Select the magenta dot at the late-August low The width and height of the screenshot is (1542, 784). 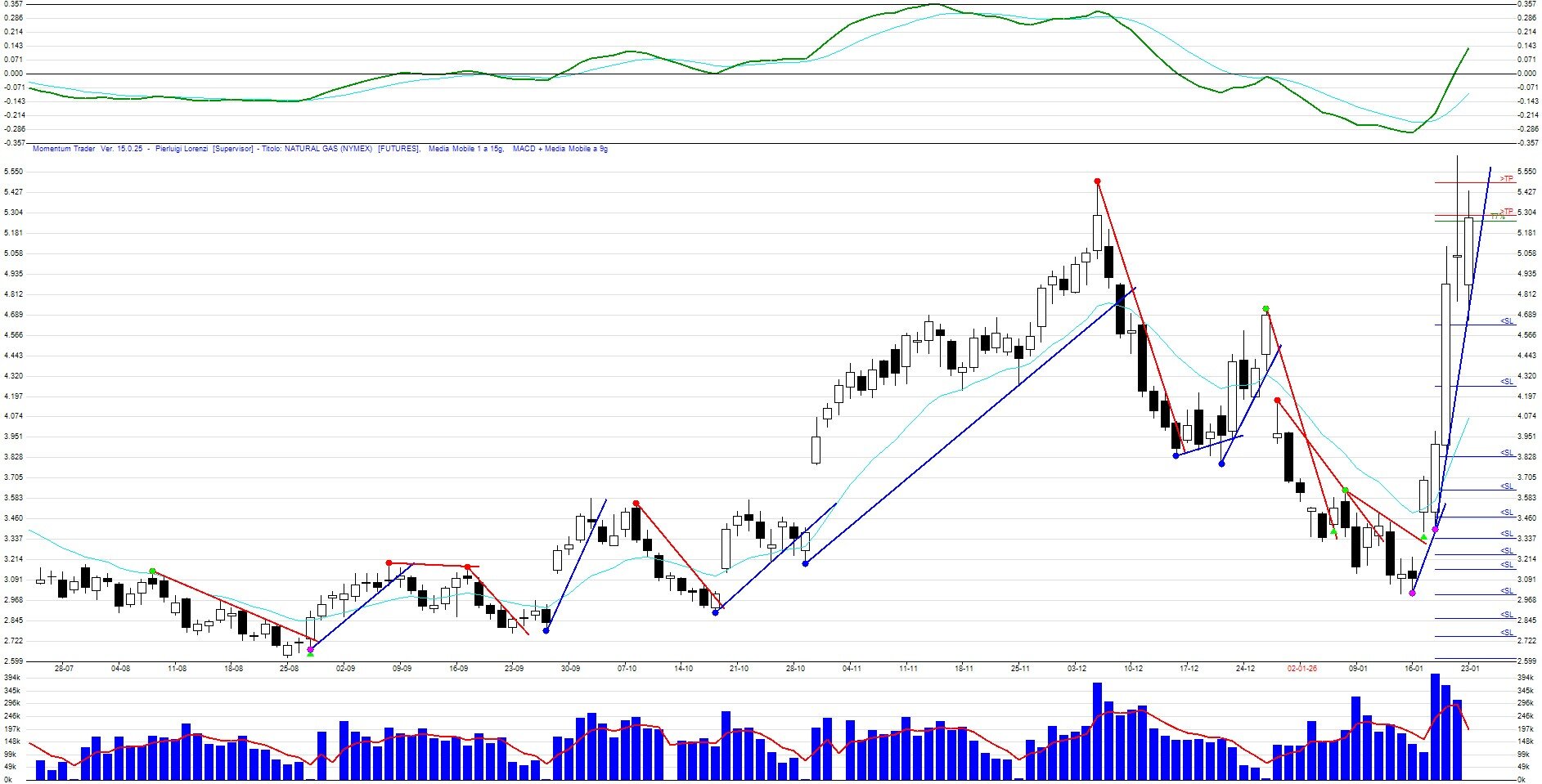tap(310, 649)
